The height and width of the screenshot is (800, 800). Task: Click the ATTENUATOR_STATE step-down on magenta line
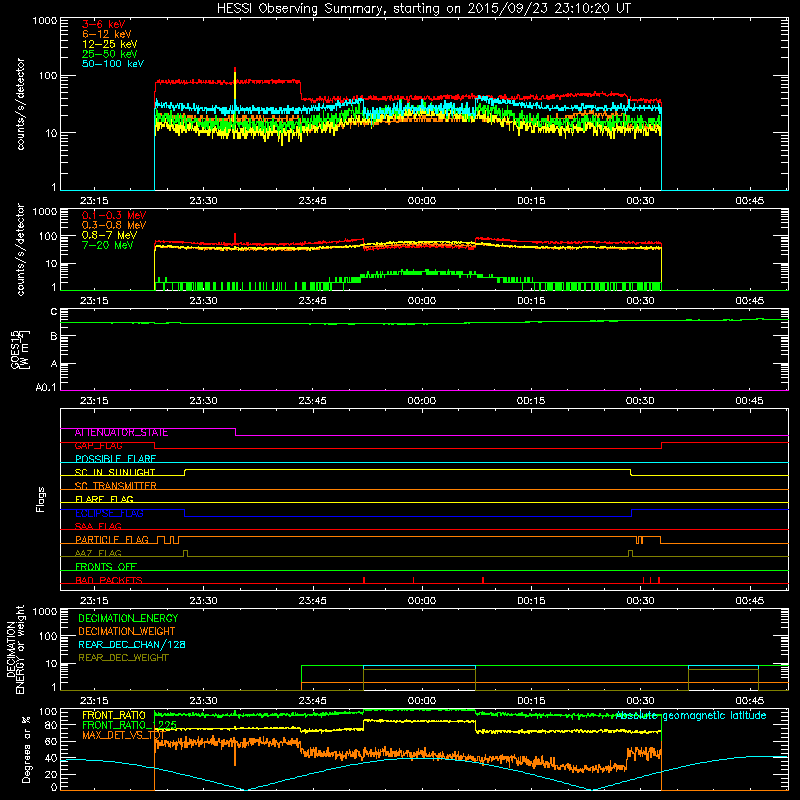click(235, 432)
